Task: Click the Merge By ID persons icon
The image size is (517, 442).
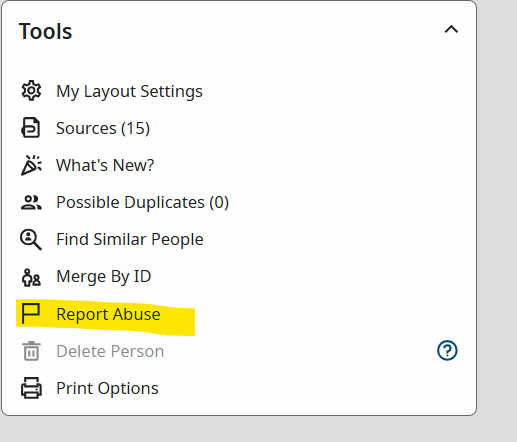Action: pos(31,277)
